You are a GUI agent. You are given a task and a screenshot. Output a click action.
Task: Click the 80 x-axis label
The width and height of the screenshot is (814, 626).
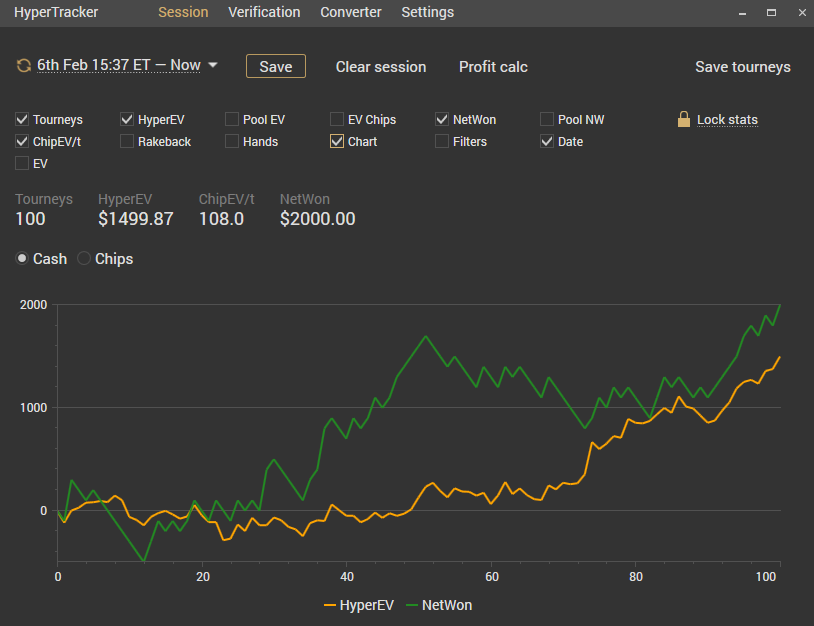tap(636, 577)
